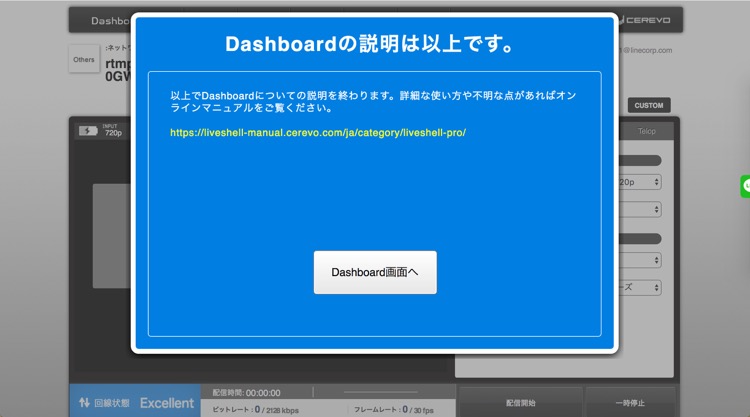Open the 20p resolution dropdown
Viewport: 750px width, 417px height.
[640, 182]
